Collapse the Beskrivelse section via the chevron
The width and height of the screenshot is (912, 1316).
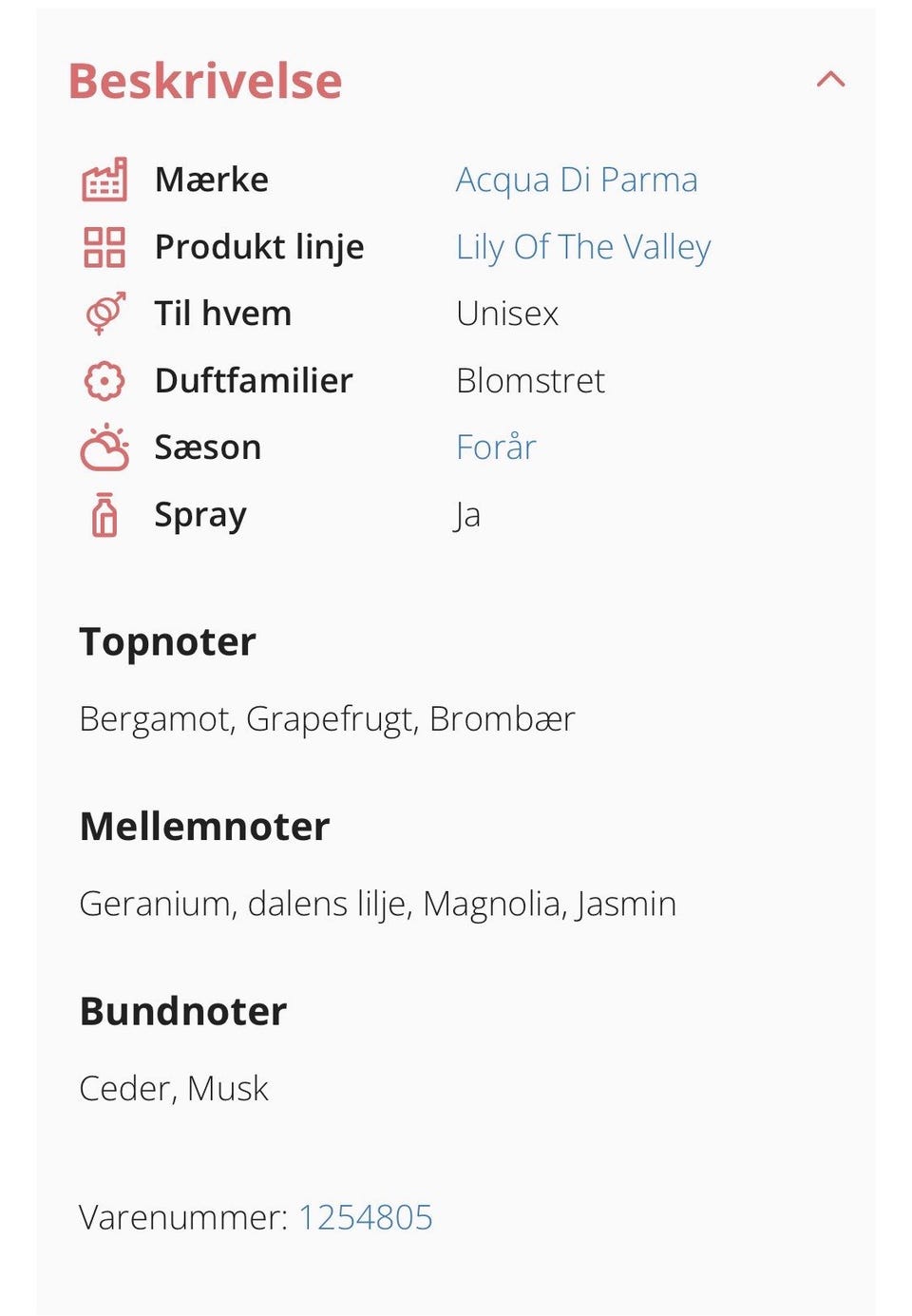tap(831, 80)
